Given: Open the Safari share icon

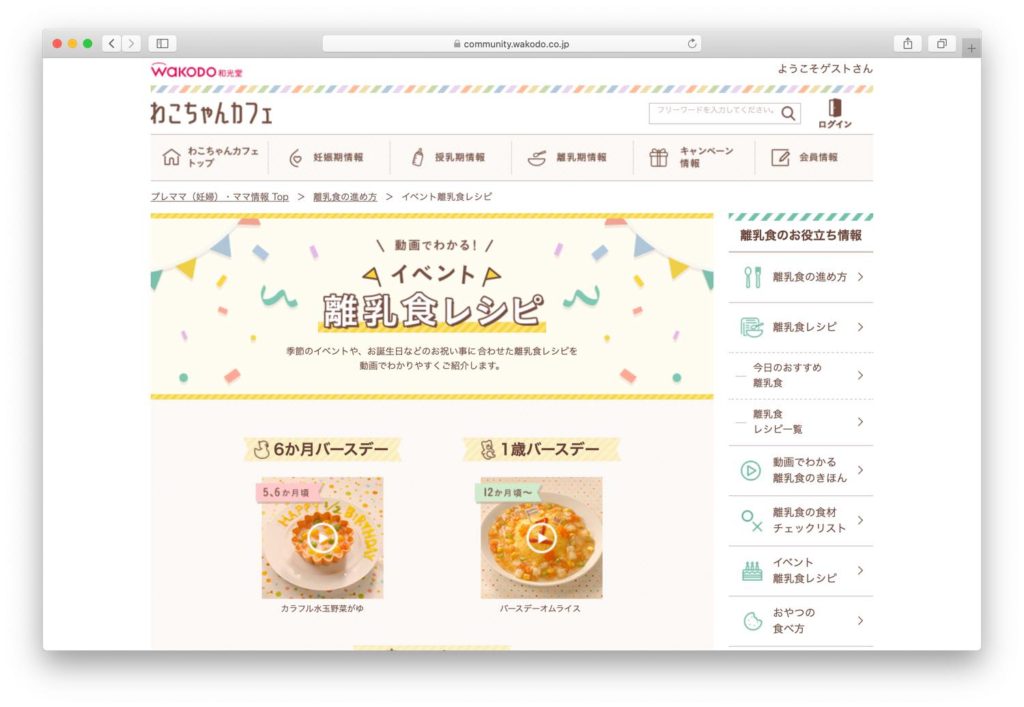Looking at the screenshot, I should point(908,44).
